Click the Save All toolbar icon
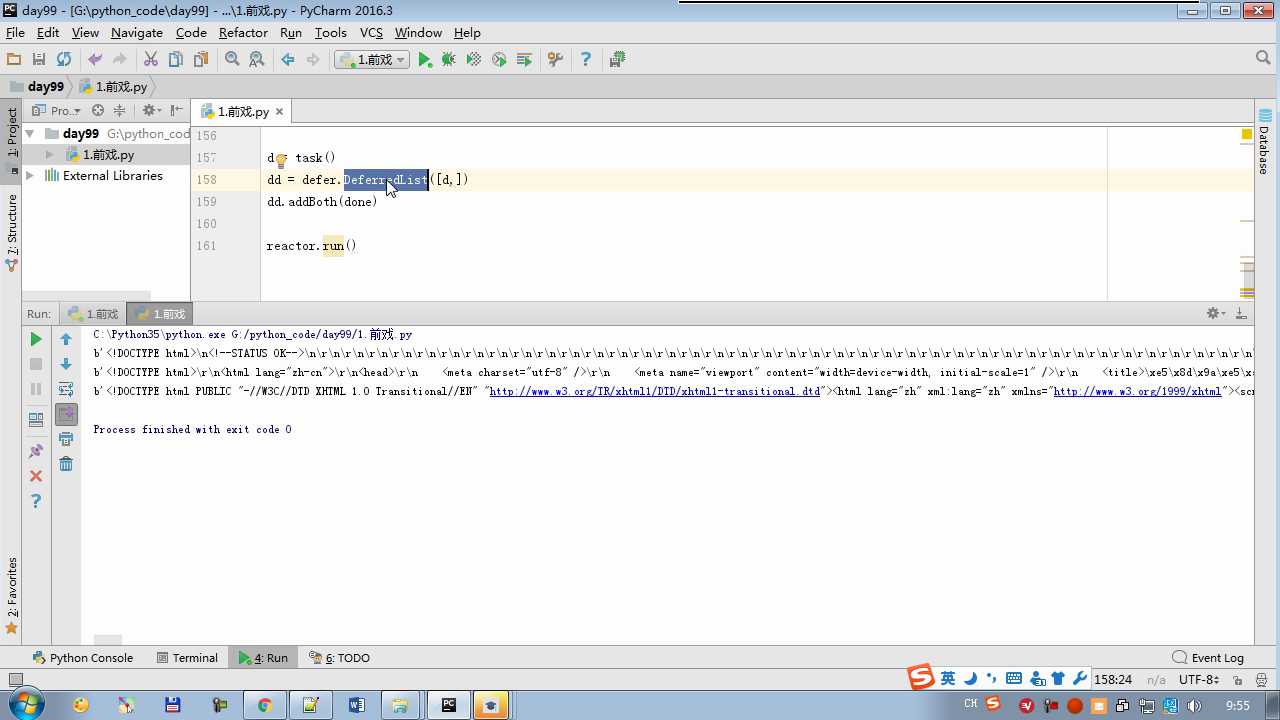This screenshot has width=1280, height=720. (x=39, y=60)
